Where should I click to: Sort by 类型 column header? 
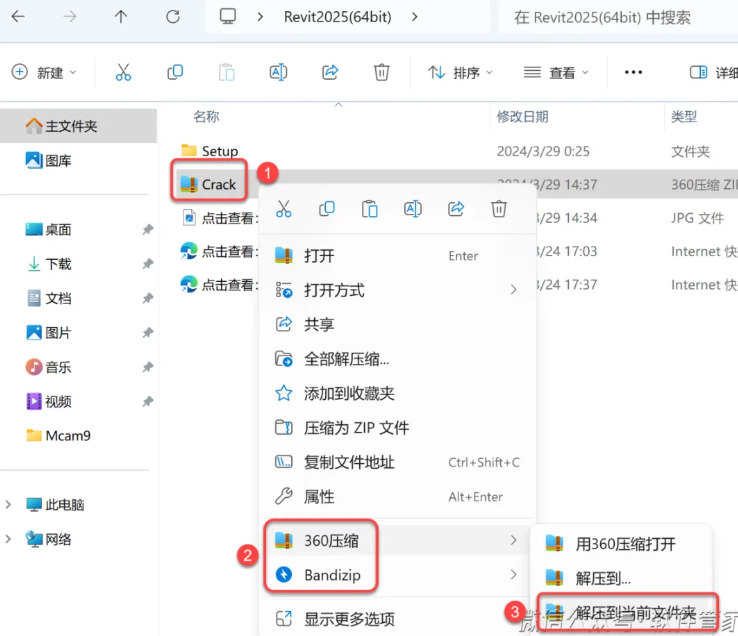click(684, 116)
